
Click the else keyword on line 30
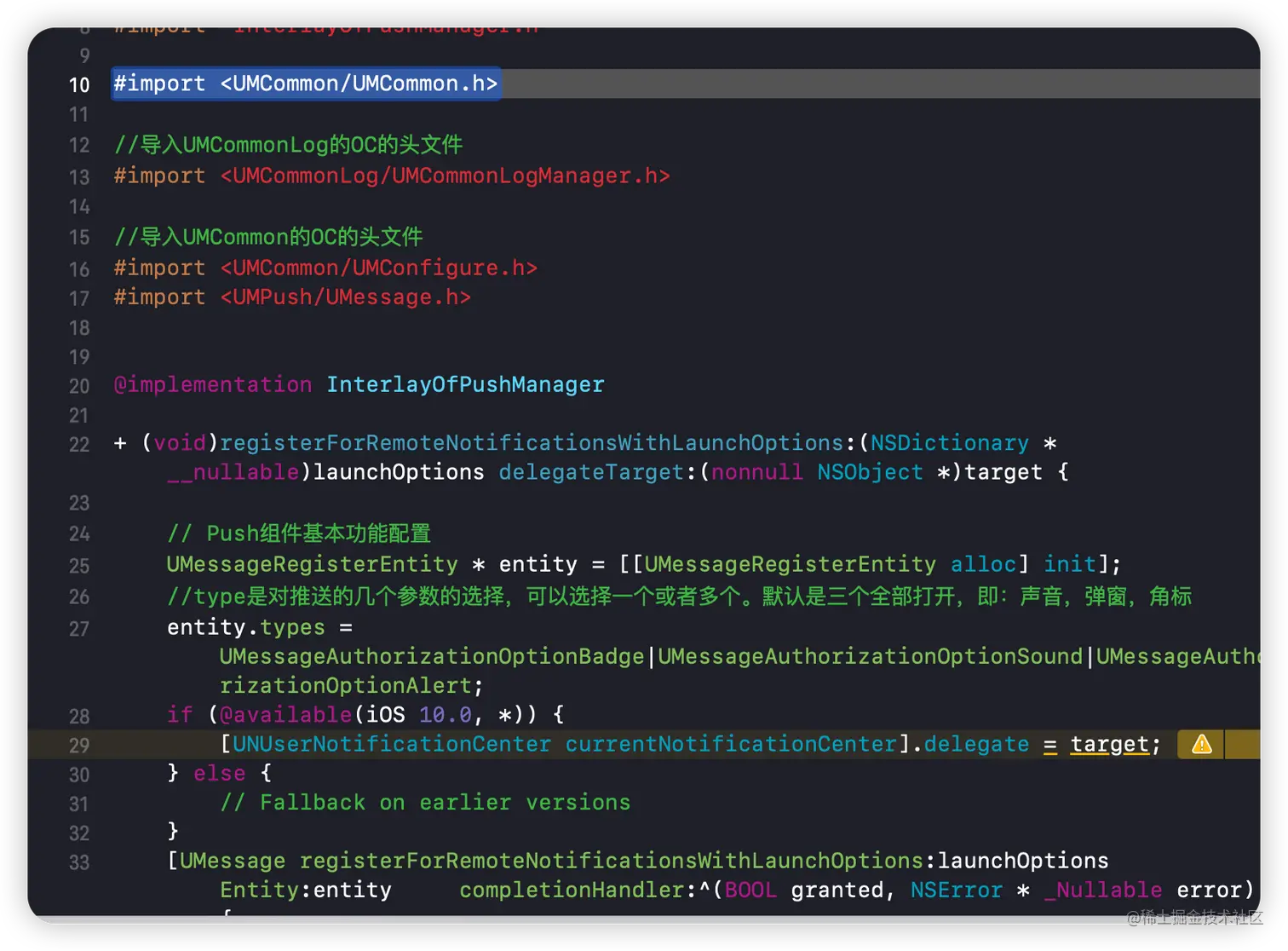pyautogui.click(x=219, y=773)
